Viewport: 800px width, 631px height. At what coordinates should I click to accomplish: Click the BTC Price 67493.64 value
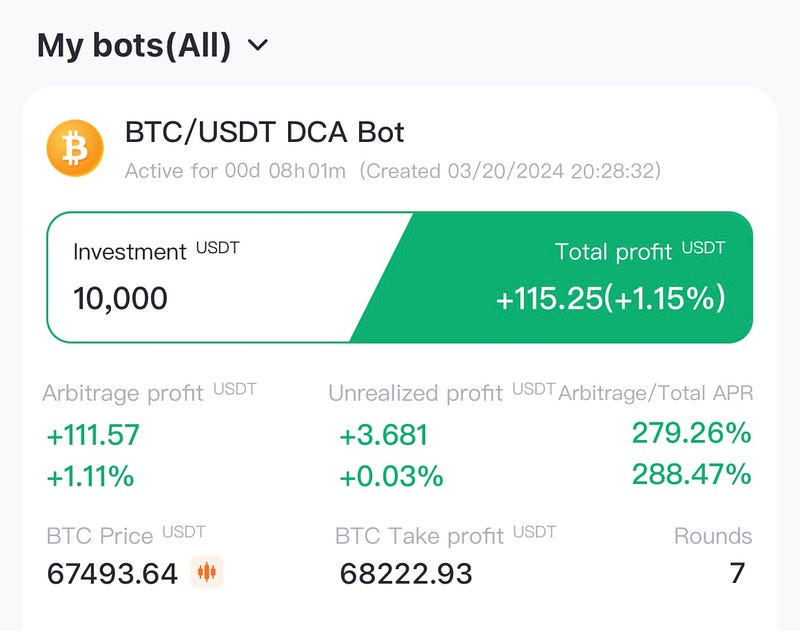point(112,573)
